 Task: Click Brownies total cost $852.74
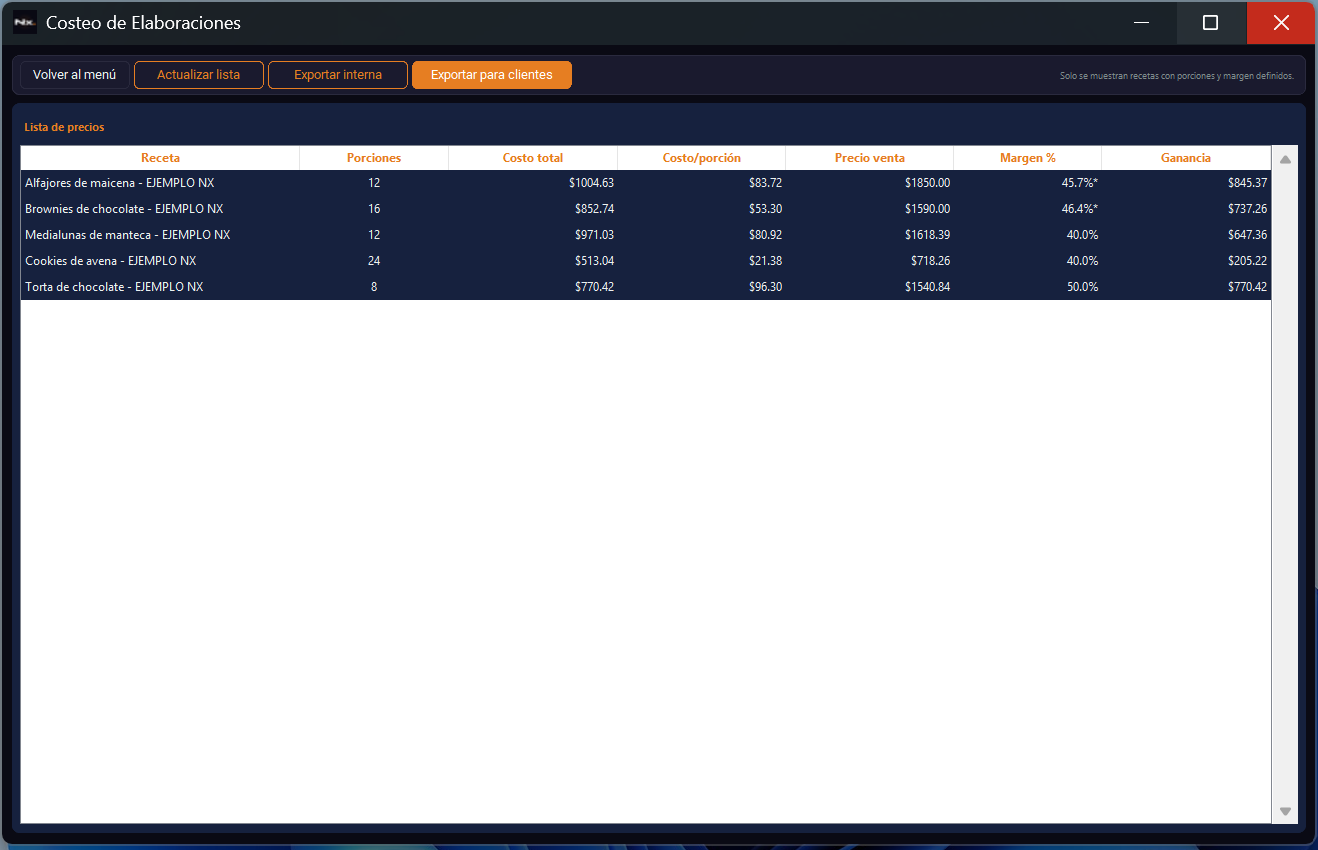pos(594,209)
